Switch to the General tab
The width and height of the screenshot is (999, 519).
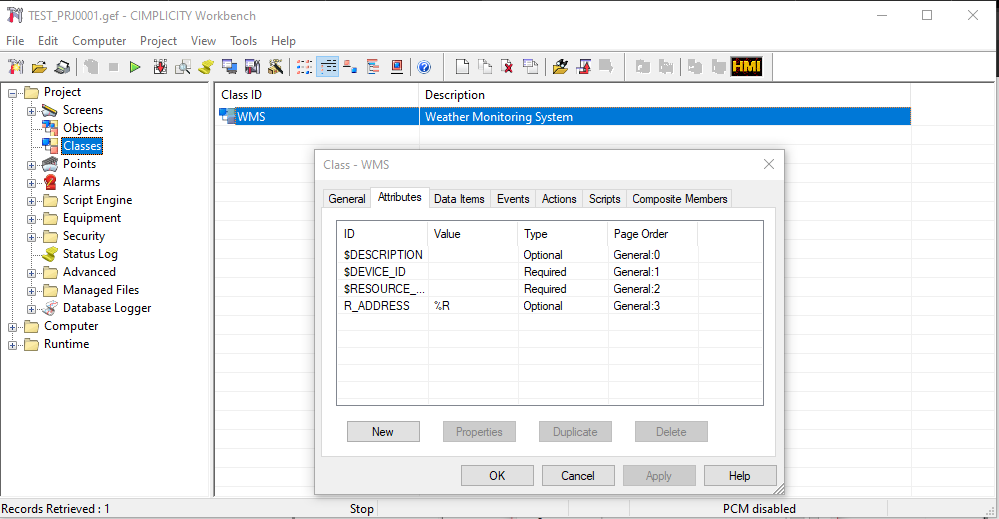347,199
